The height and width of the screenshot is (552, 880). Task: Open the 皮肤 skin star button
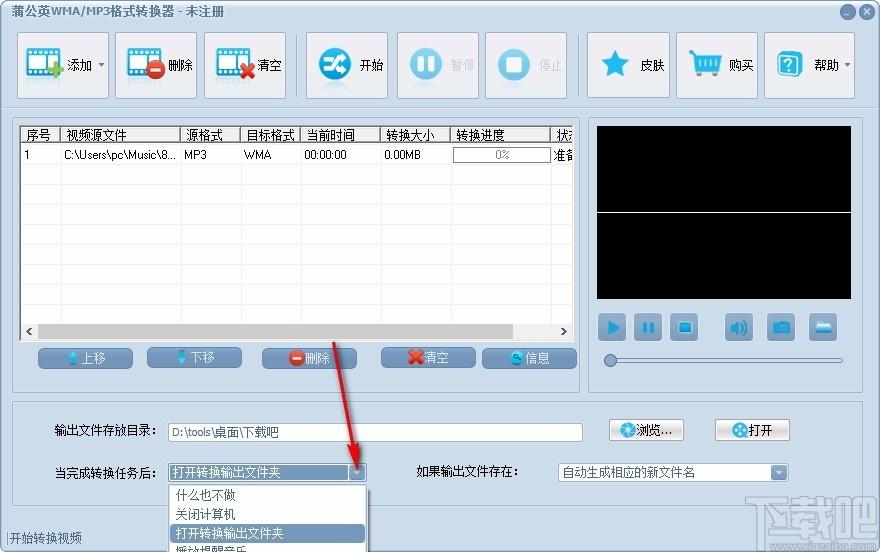coord(628,66)
